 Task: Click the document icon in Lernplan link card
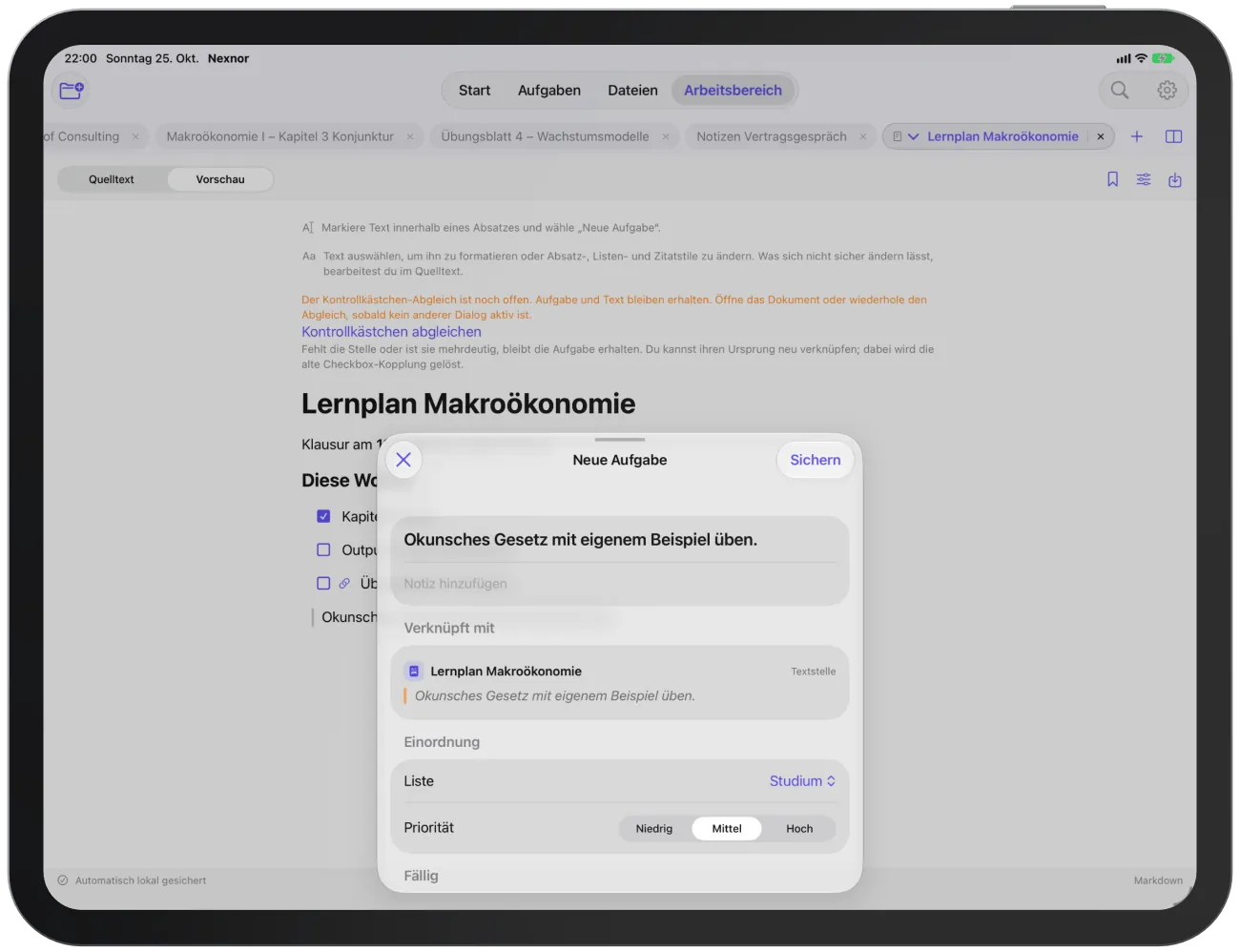coord(414,672)
